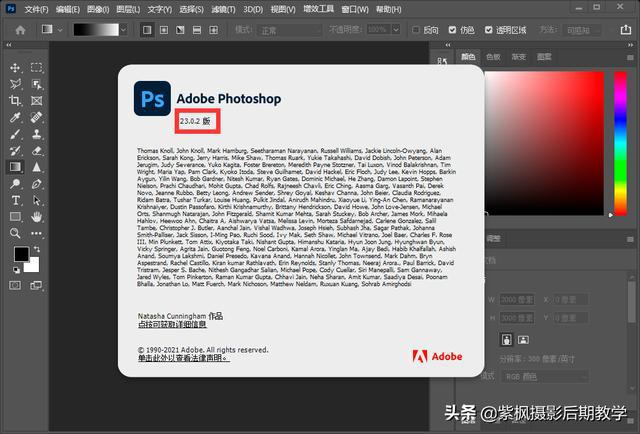Uncheck the 仿色 checkbox
640x434 pixels.
(452, 30)
